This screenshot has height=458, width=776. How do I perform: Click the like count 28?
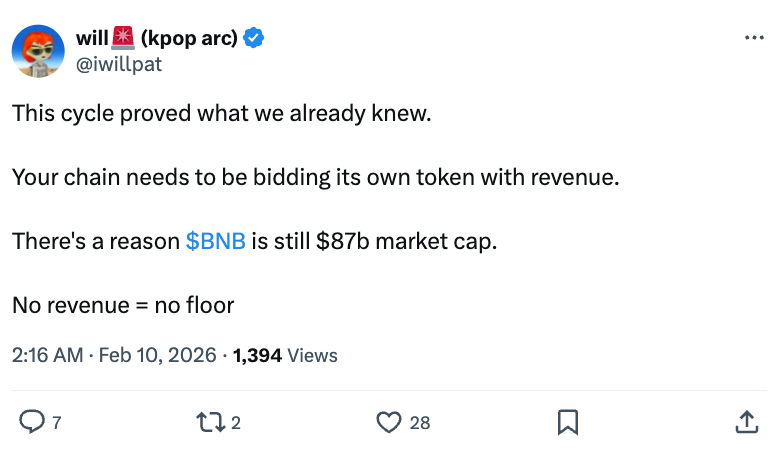[420, 423]
